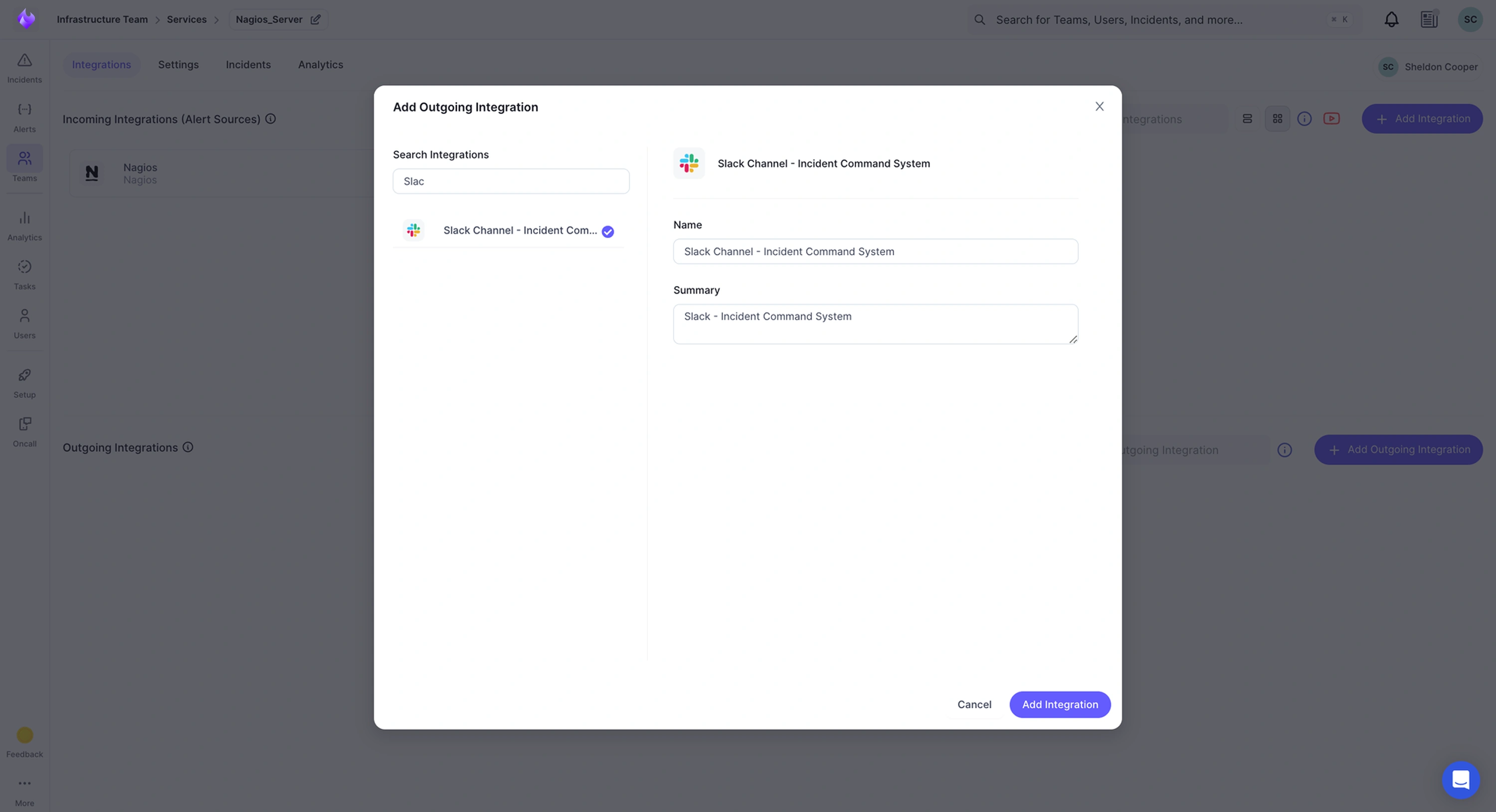
Task: Switch to grid view layout
Action: pyautogui.click(x=1277, y=119)
